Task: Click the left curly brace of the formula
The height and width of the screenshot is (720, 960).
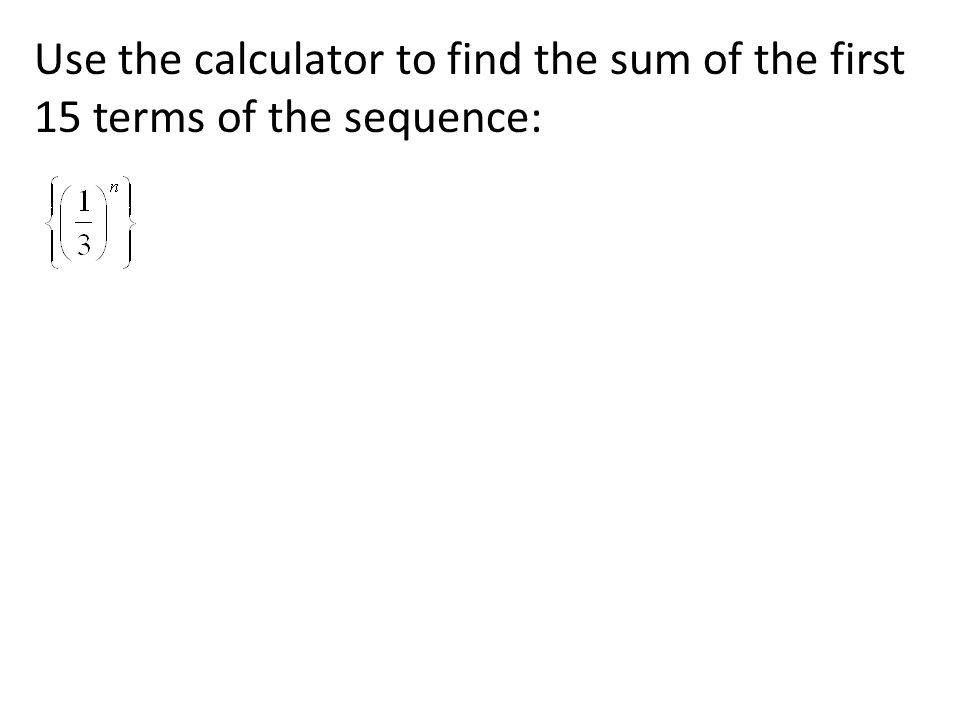Action: pos(51,222)
